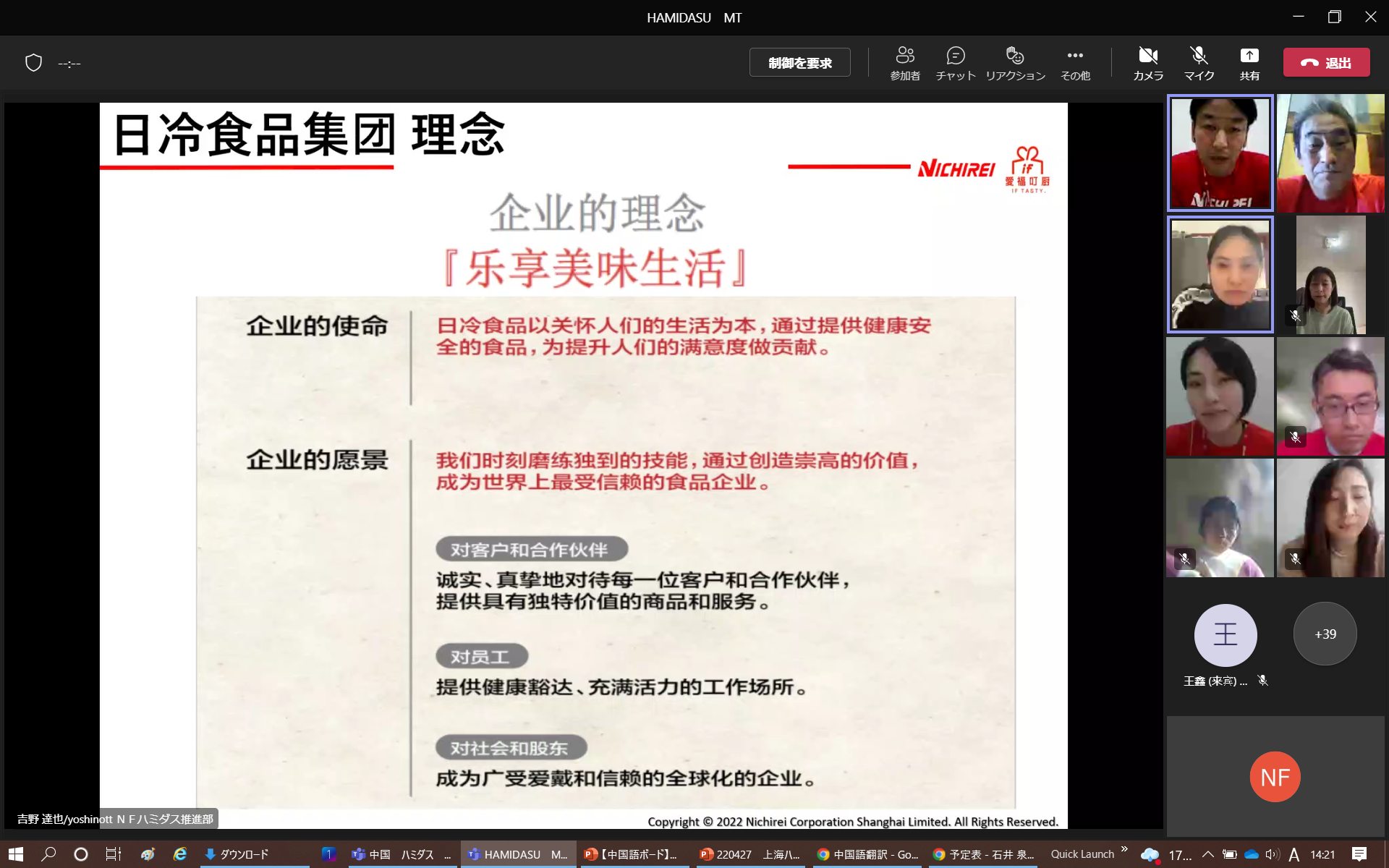Image resolution: width=1389 pixels, height=868 pixels.
Task: Open Windows Start menu
Action: [16, 854]
